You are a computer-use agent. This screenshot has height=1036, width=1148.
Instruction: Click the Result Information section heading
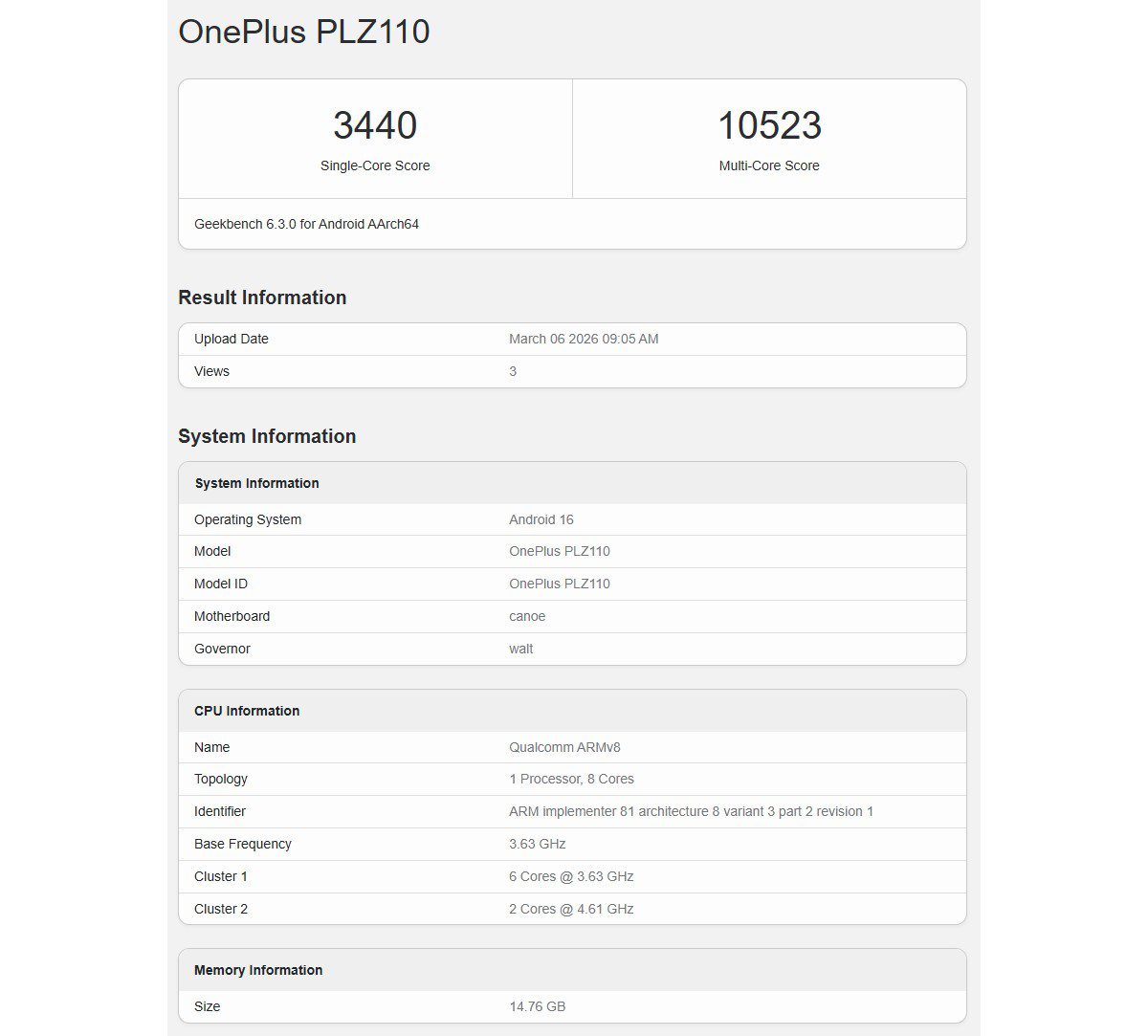point(261,298)
